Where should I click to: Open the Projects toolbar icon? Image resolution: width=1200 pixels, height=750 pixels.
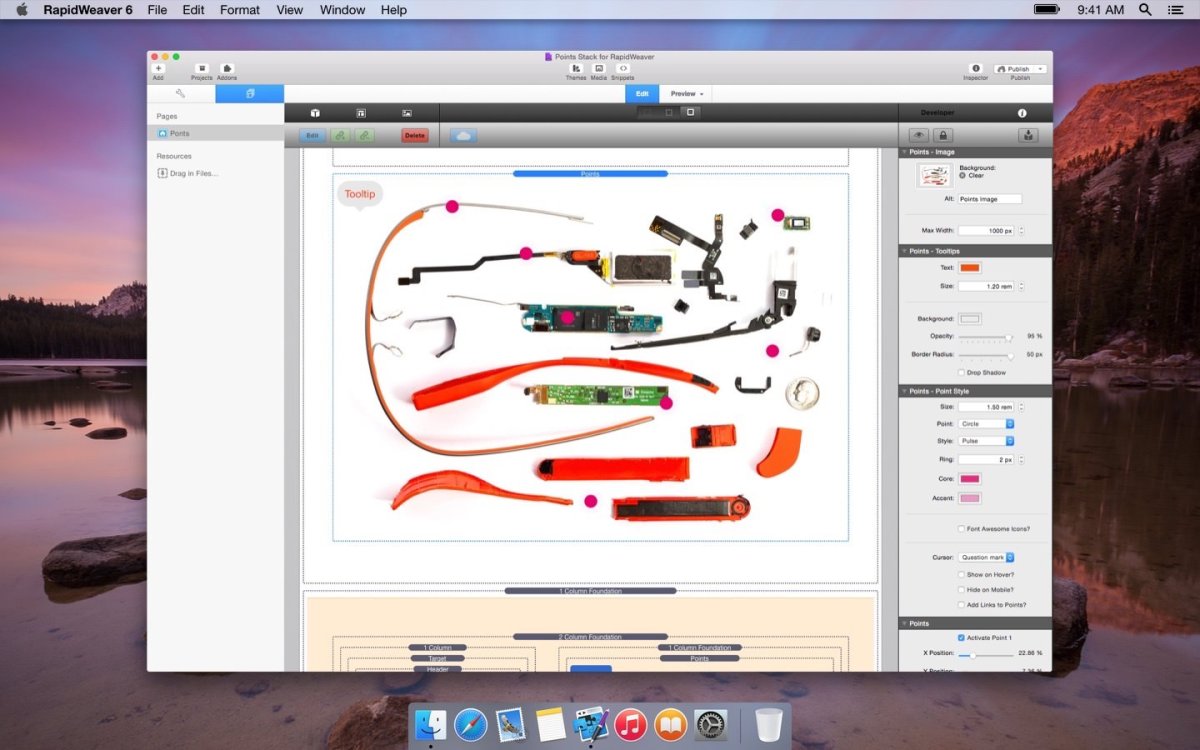[202, 68]
